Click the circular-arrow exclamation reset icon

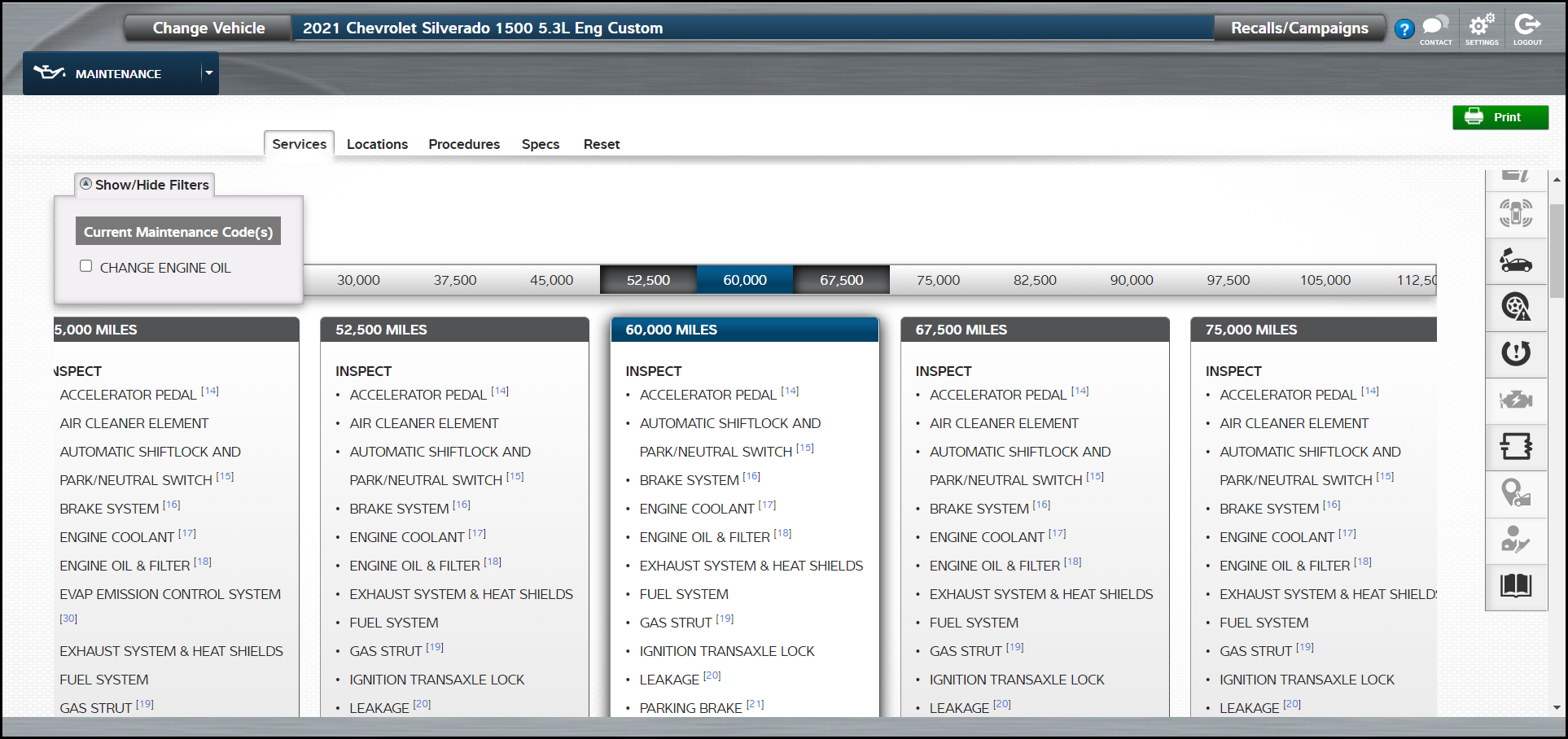1515,353
